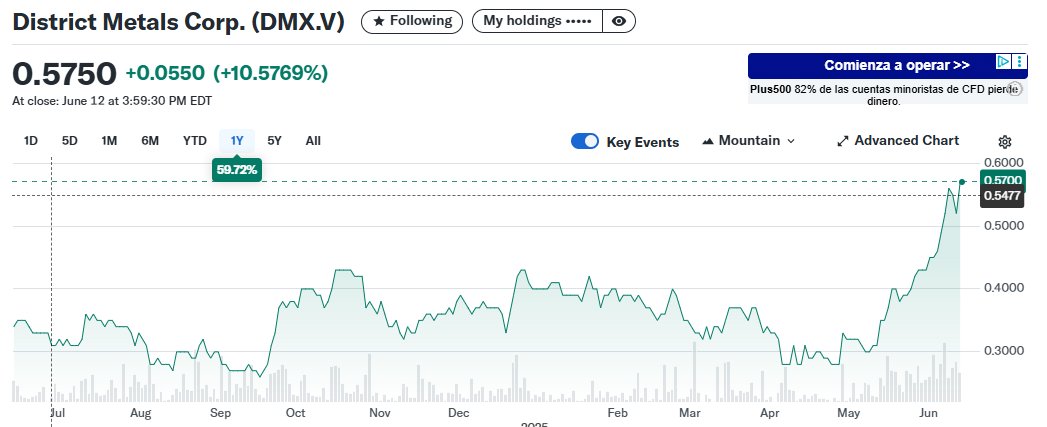The width and height of the screenshot is (1047, 427).
Task: Click the At close June 12 timestamp
Action: coord(112,101)
